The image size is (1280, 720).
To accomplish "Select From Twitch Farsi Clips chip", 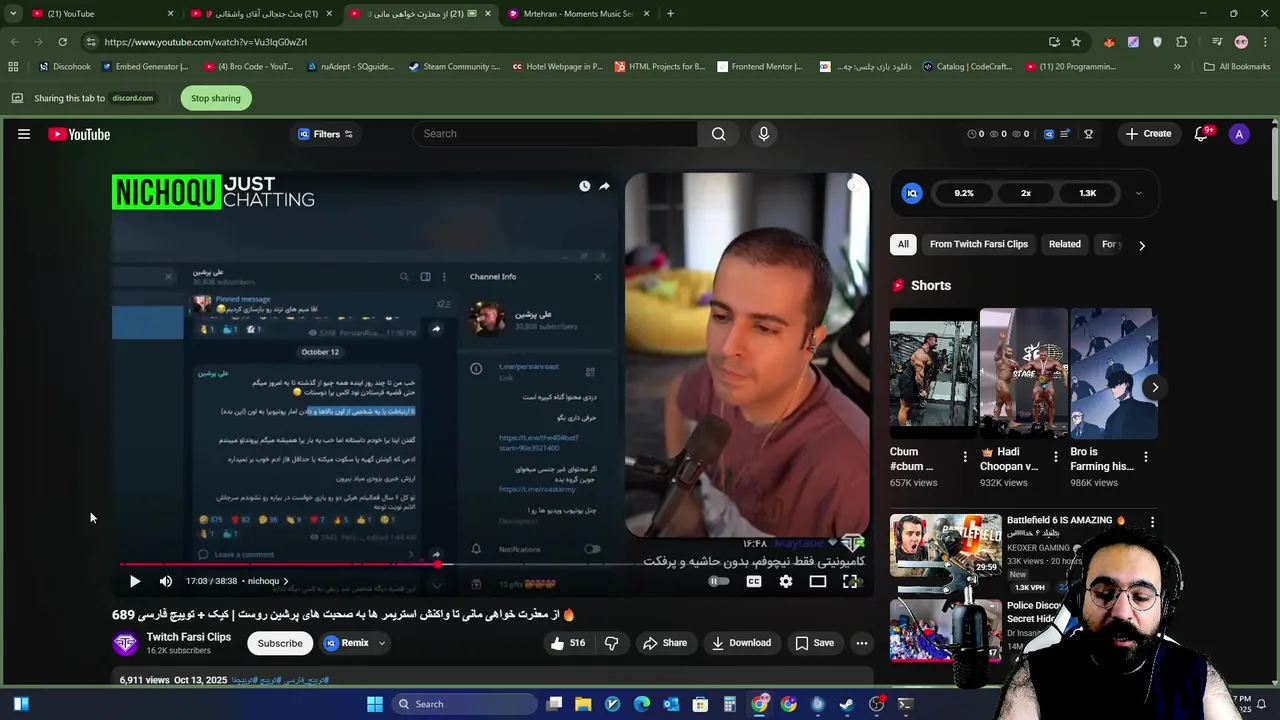I will [x=979, y=244].
